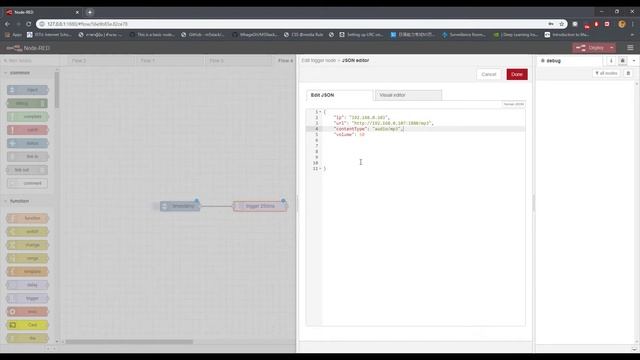Select the comment palette node
640x360 pixels.
[28, 183]
